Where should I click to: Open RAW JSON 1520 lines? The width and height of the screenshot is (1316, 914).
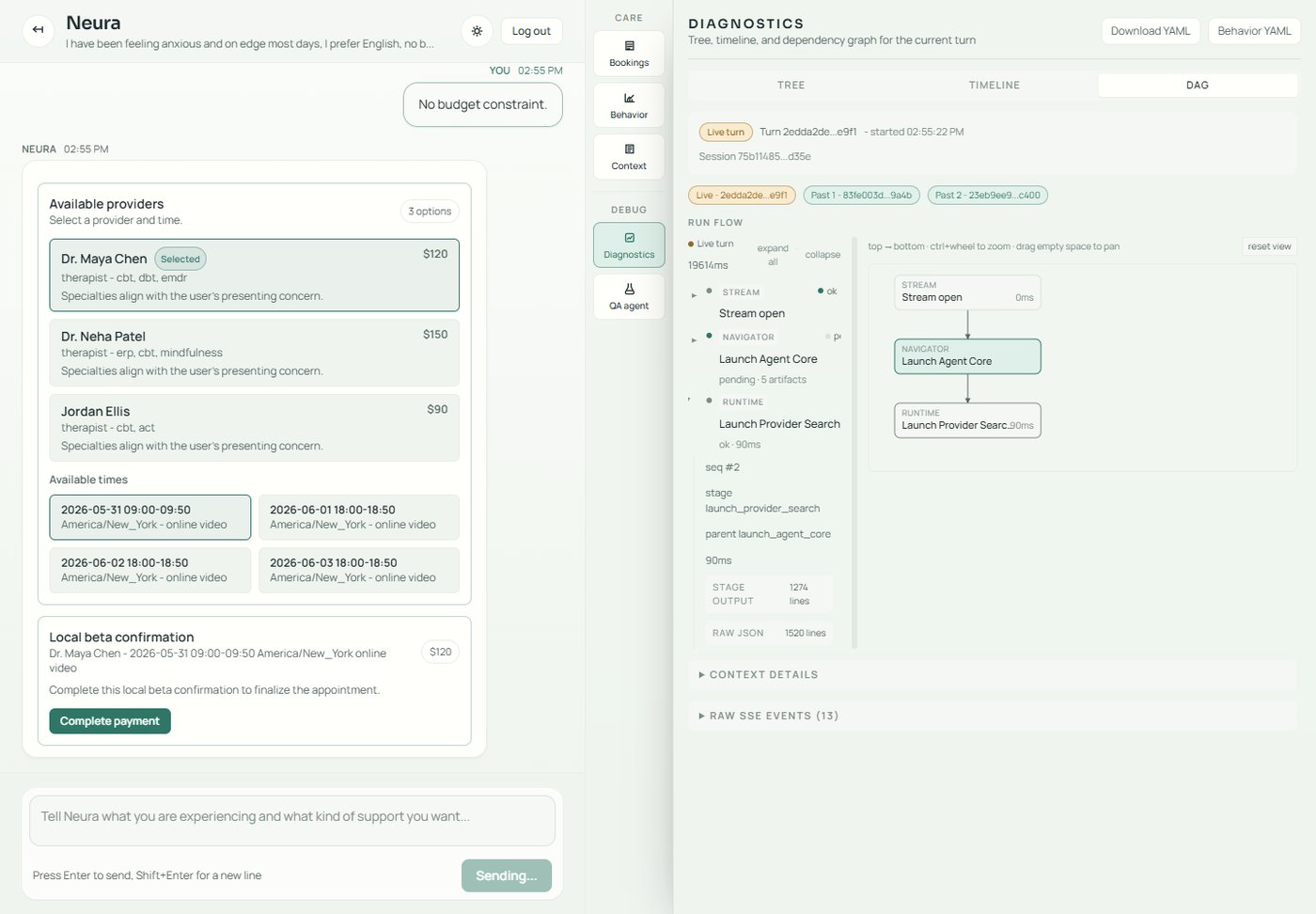click(x=769, y=633)
